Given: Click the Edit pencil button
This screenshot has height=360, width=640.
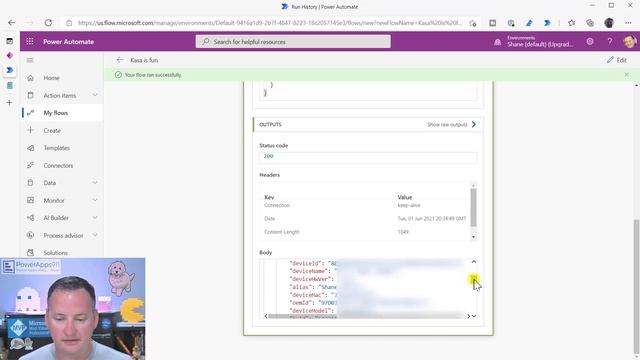Looking at the screenshot, I should tap(617, 60).
